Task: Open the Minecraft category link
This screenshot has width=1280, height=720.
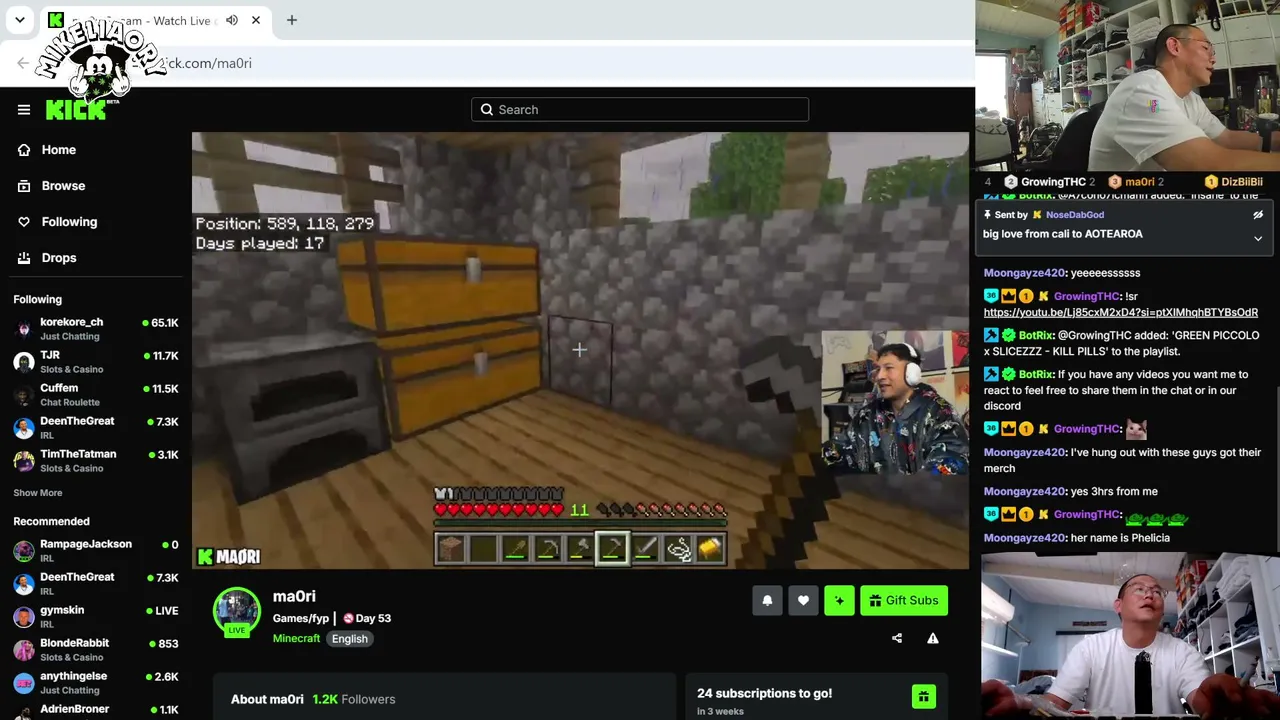Action: point(296,639)
